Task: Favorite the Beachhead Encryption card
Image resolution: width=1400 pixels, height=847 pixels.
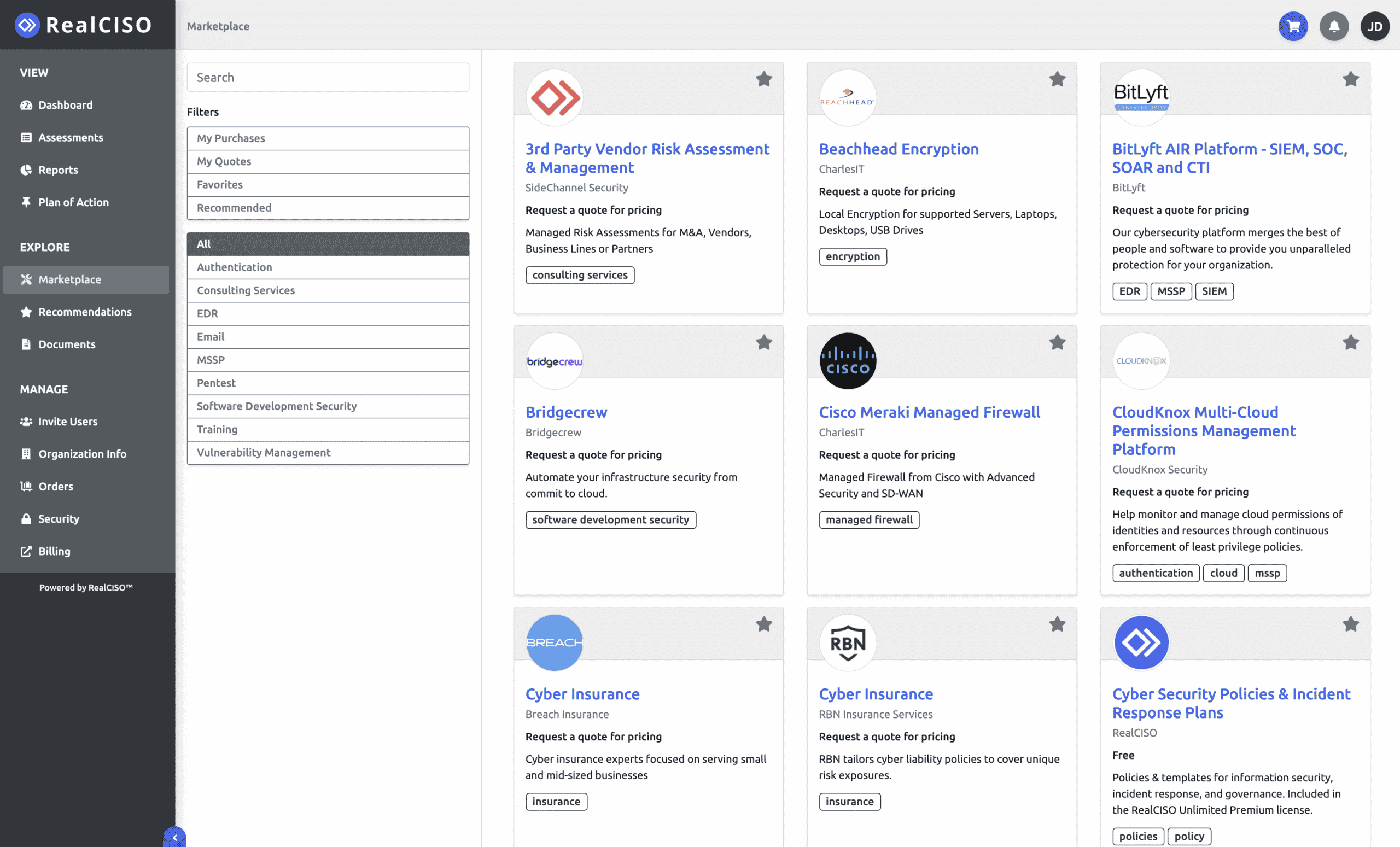Action: tap(1058, 79)
